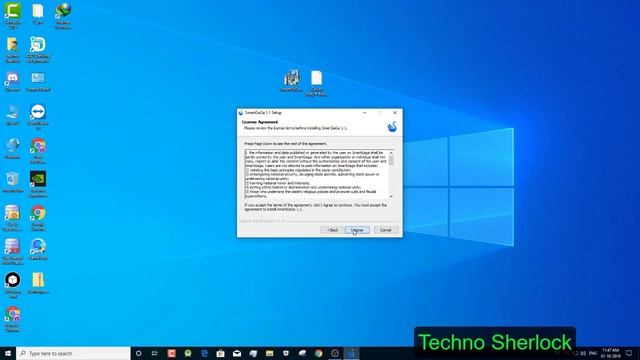Launch TeamViewer from the desktop

point(38,116)
